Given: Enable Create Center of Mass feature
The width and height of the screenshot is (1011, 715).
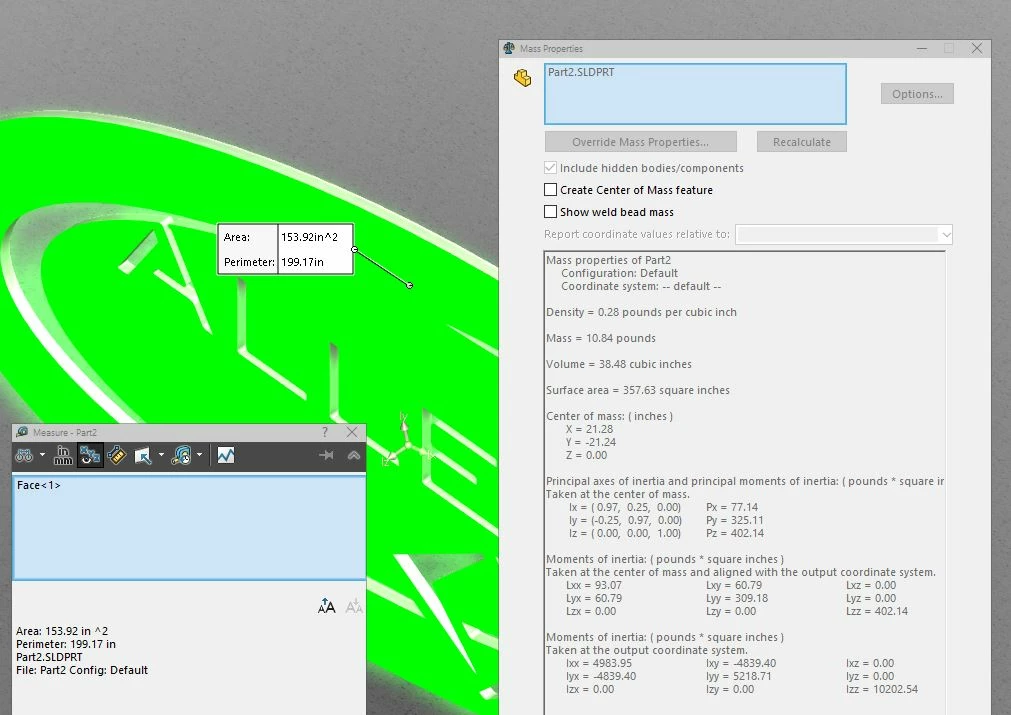Looking at the screenshot, I should click(x=550, y=190).
